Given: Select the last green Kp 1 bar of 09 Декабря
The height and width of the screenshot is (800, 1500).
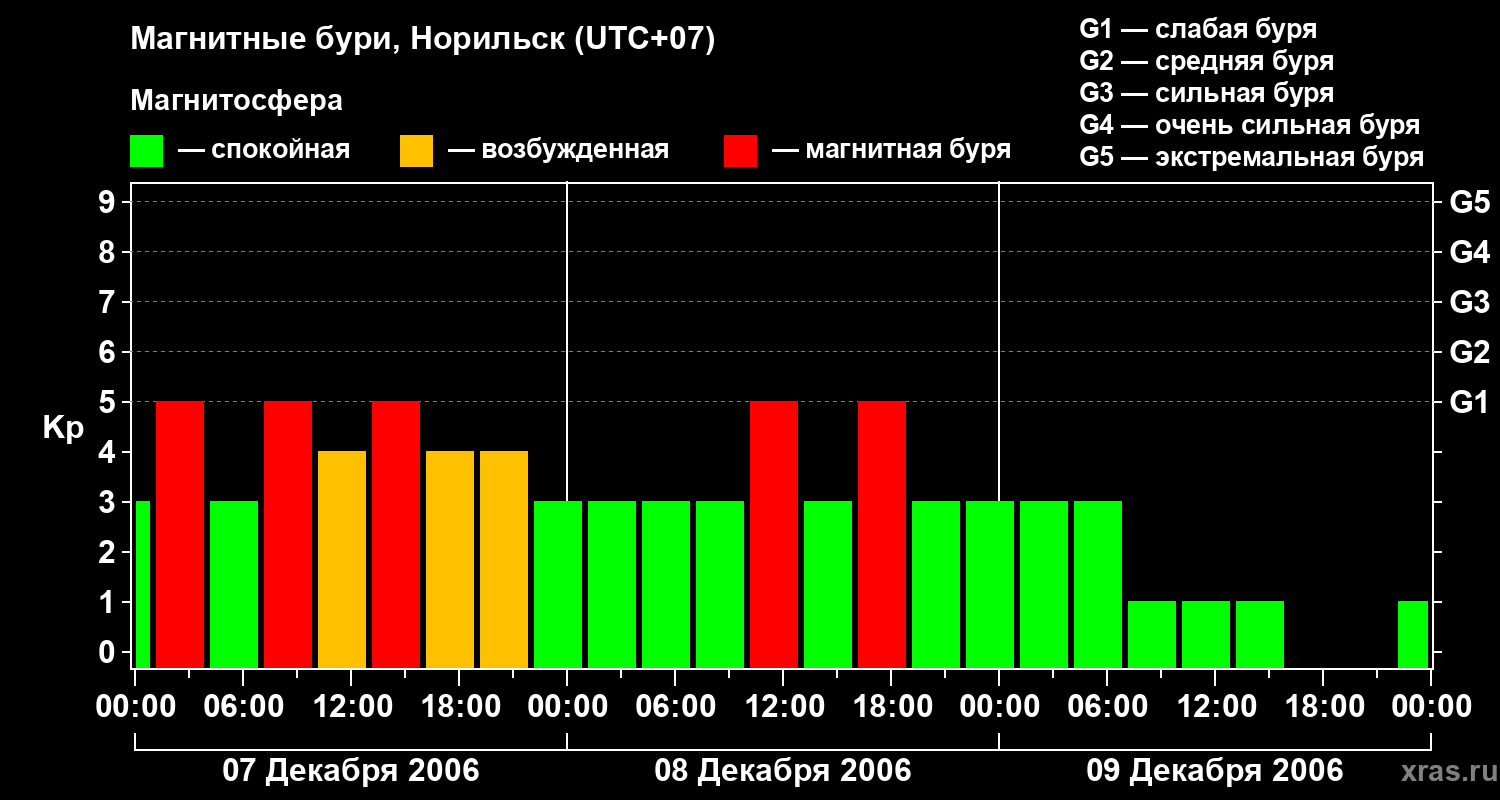Looking at the screenshot, I should coord(1413,634).
